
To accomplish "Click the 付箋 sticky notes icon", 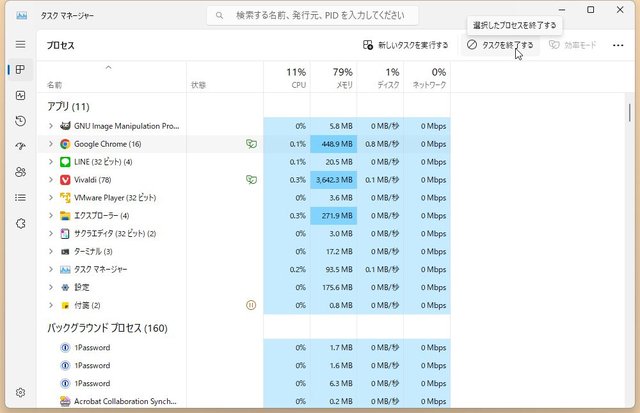I will click(65, 305).
